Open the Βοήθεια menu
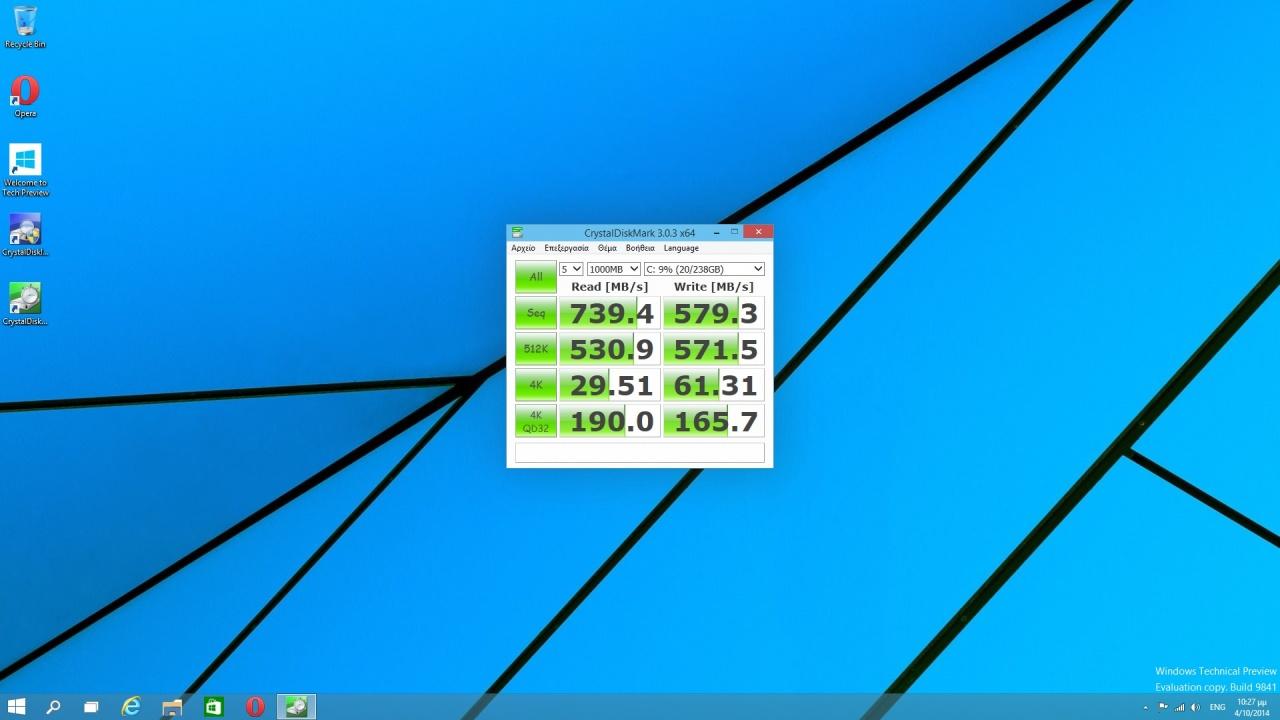Image resolution: width=1280 pixels, height=720 pixels. click(640, 248)
